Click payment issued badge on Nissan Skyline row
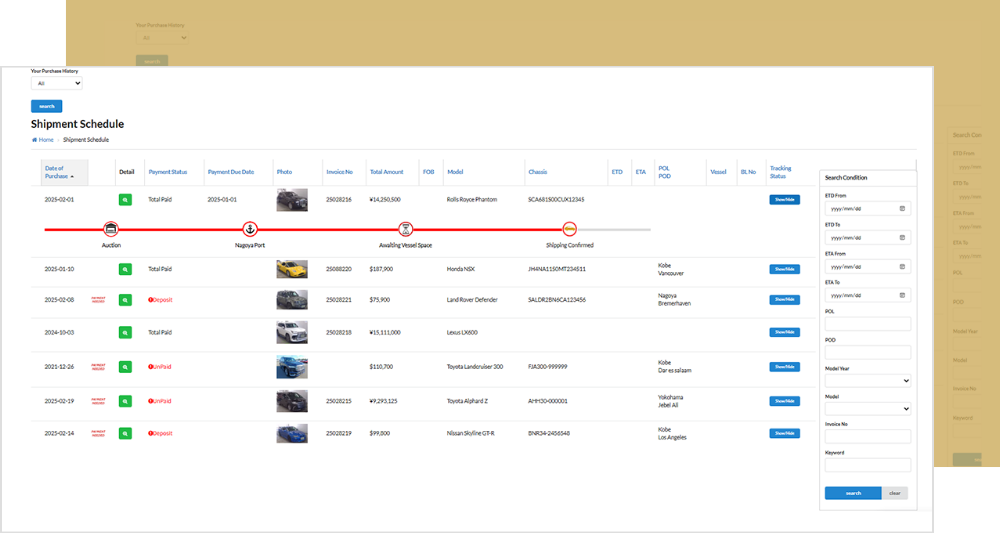Screen dimensions: 1000x533 tap(98, 433)
